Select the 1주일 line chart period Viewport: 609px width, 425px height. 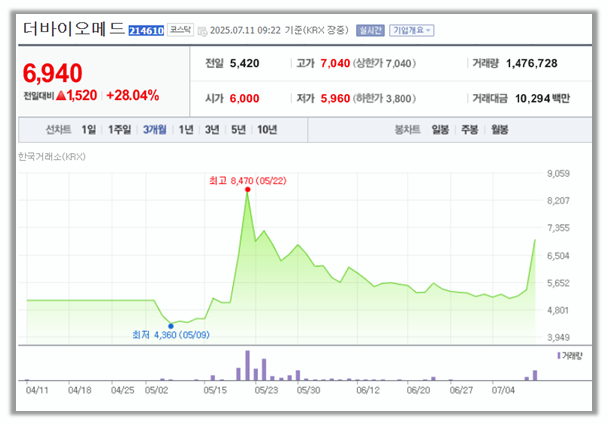coord(119,130)
